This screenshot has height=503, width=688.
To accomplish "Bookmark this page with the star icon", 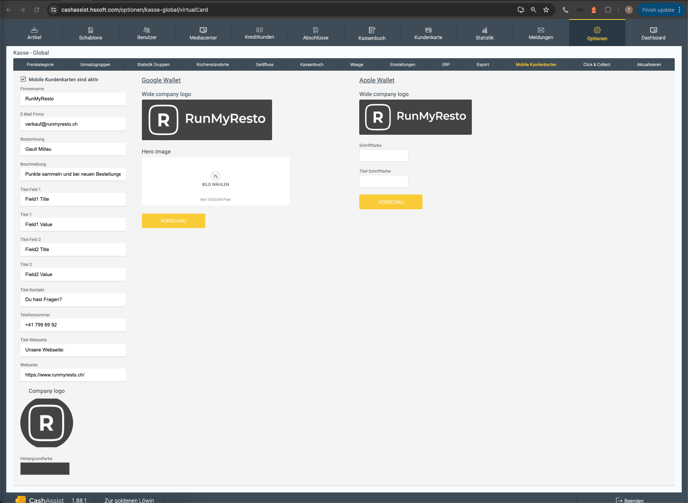I will click(x=546, y=10).
